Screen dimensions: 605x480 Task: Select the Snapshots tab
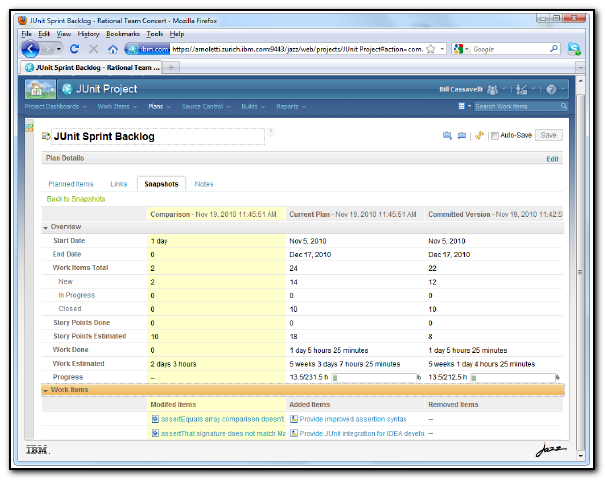[161, 184]
